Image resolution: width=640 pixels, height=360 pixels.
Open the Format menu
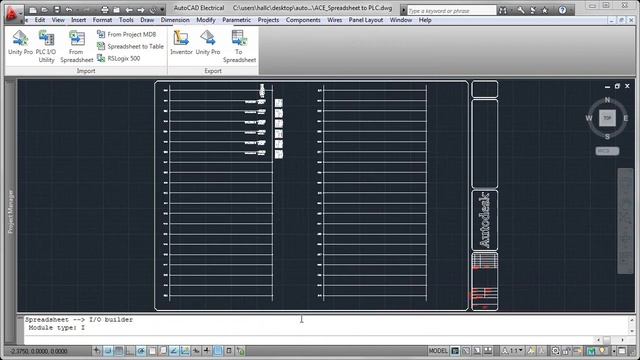pyautogui.click(x=102, y=20)
